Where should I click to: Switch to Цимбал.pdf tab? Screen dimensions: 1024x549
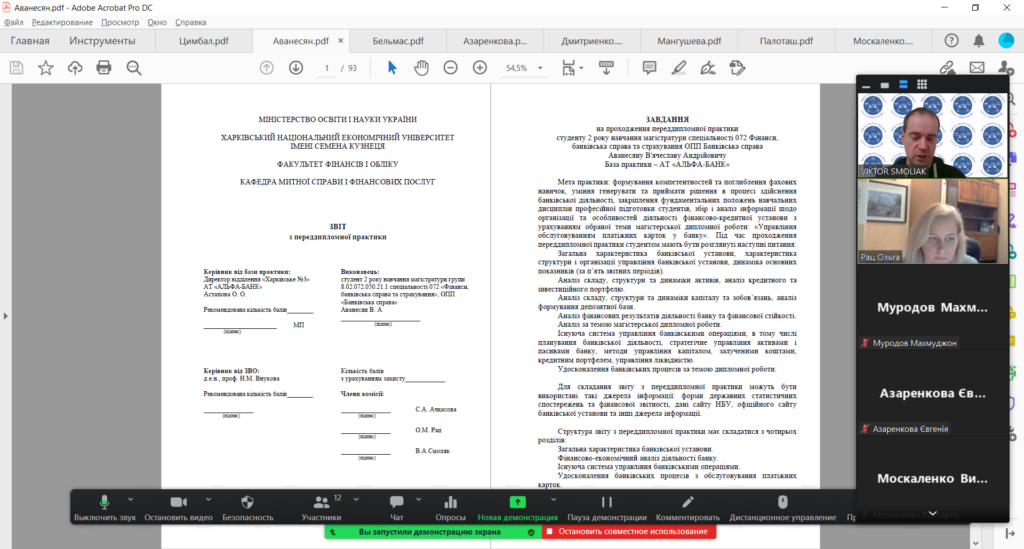[x=204, y=40]
